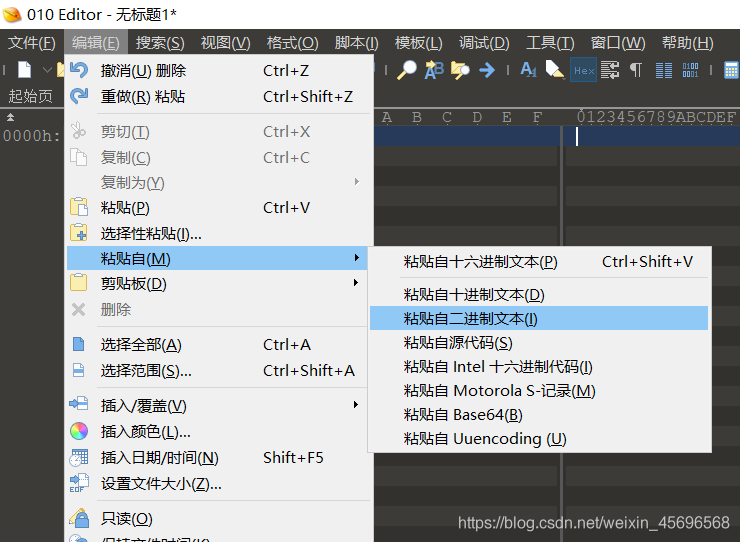Expand the 剪贴板(D) submenu arrow
740x542 pixels.
click(357, 283)
